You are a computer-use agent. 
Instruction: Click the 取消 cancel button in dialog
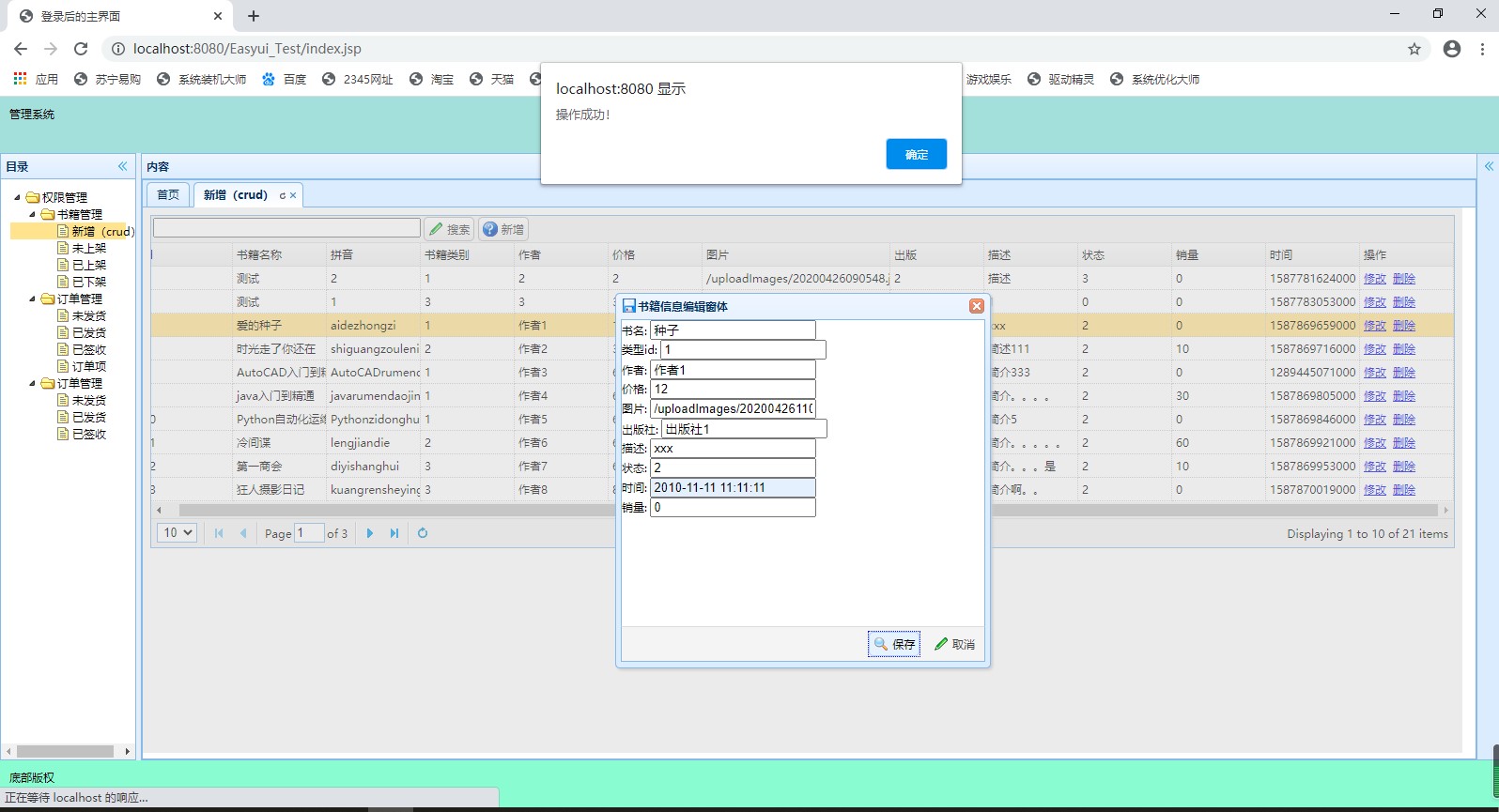pyautogui.click(x=955, y=644)
